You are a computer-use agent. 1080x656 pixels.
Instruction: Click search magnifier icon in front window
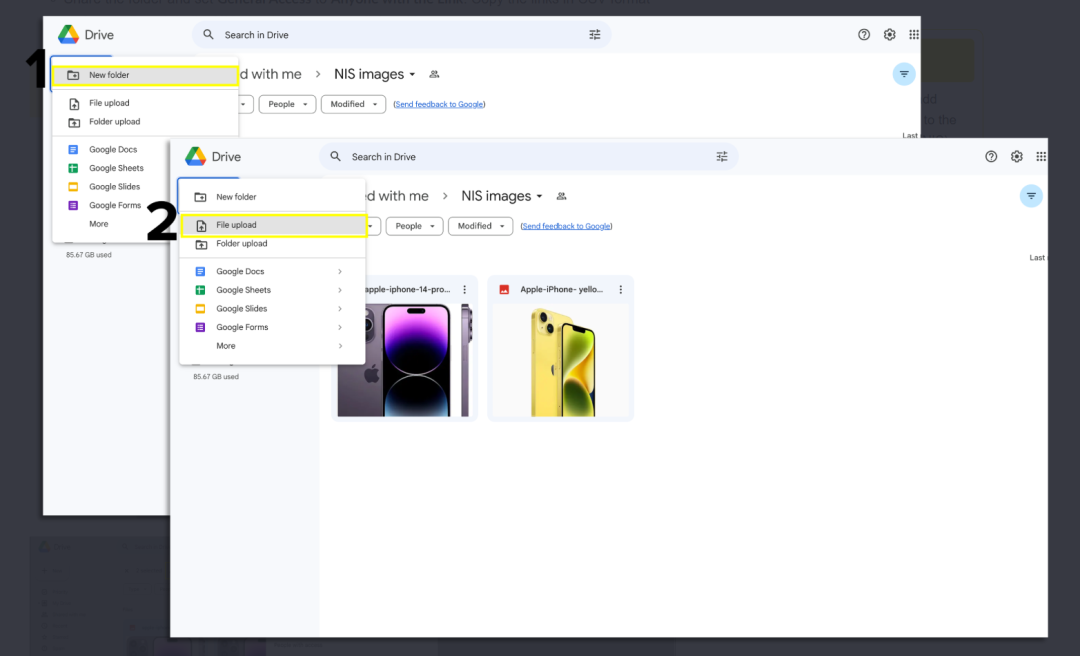point(335,156)
